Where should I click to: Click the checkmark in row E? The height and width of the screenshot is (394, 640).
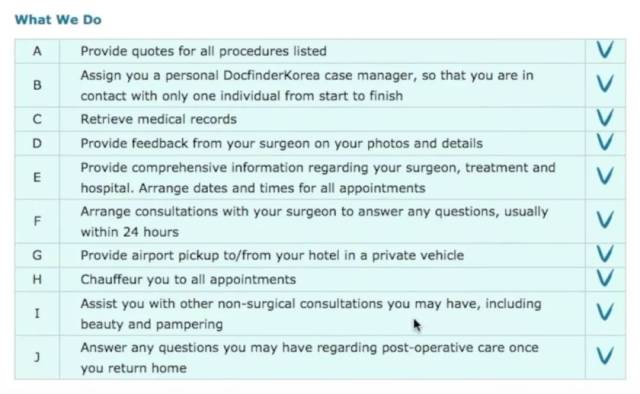pos(605,176)
